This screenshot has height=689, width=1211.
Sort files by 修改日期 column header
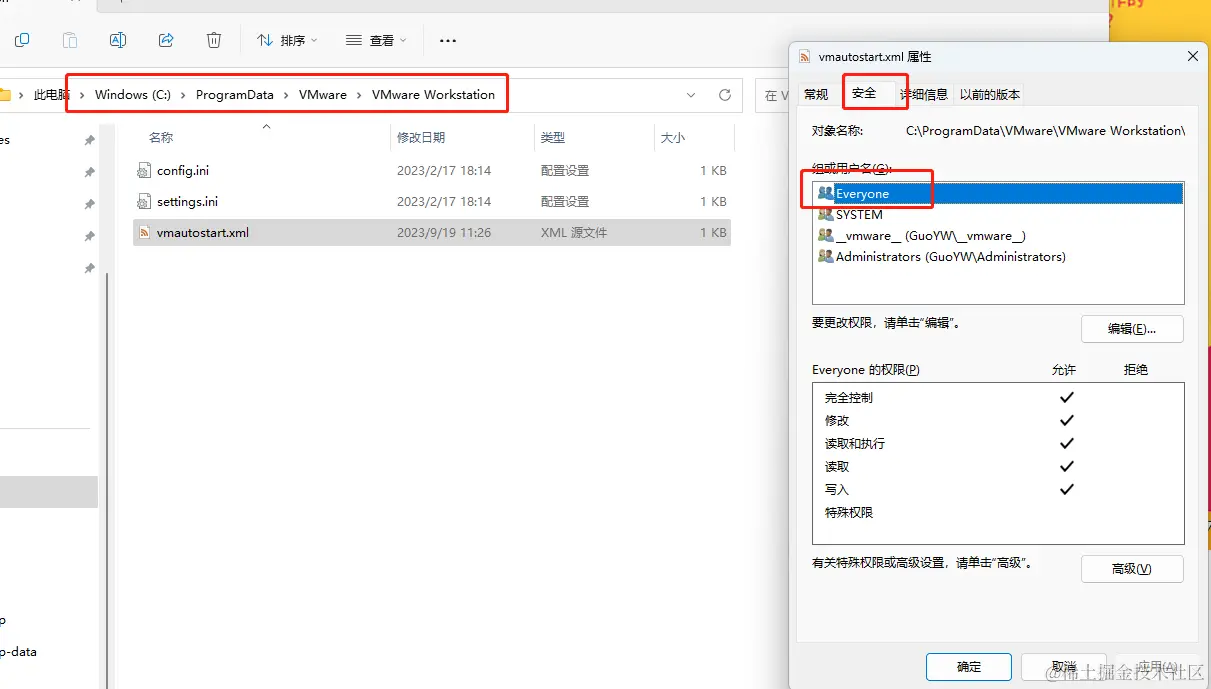click(x=421, y=138)
